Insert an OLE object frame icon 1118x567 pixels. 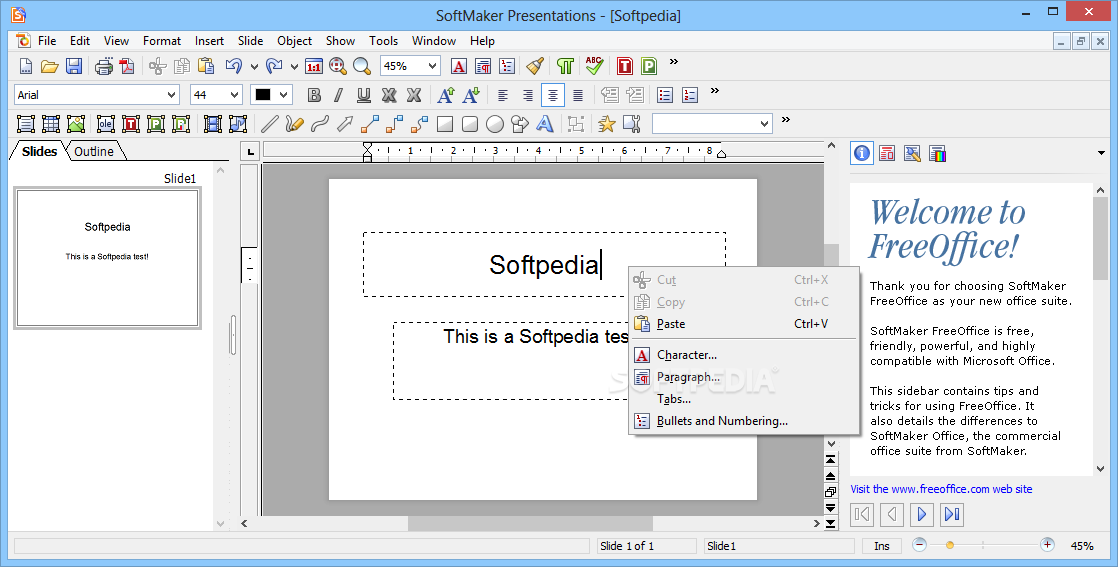[x=106, y=124]
